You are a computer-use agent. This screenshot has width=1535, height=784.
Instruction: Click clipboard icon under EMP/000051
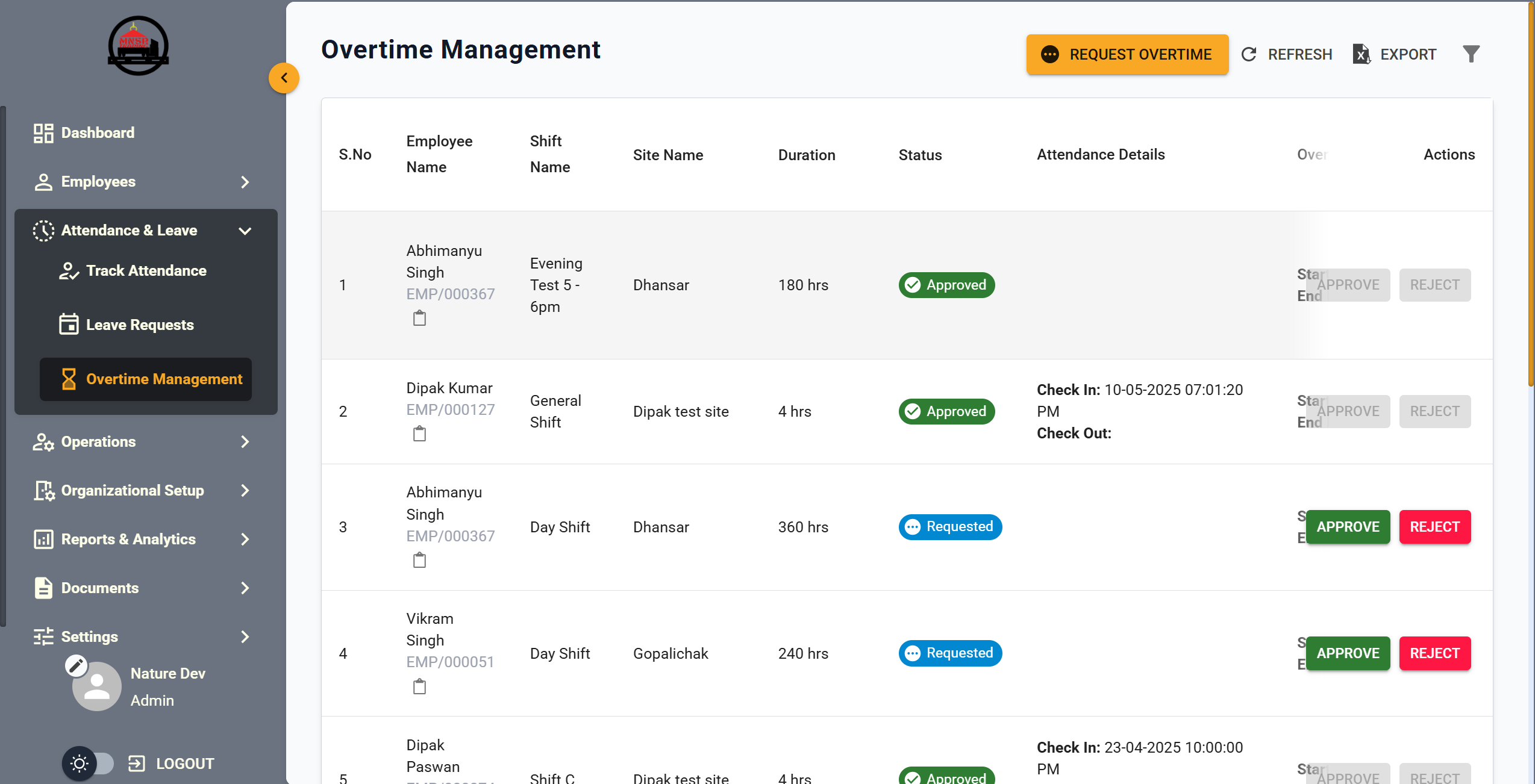419,686
